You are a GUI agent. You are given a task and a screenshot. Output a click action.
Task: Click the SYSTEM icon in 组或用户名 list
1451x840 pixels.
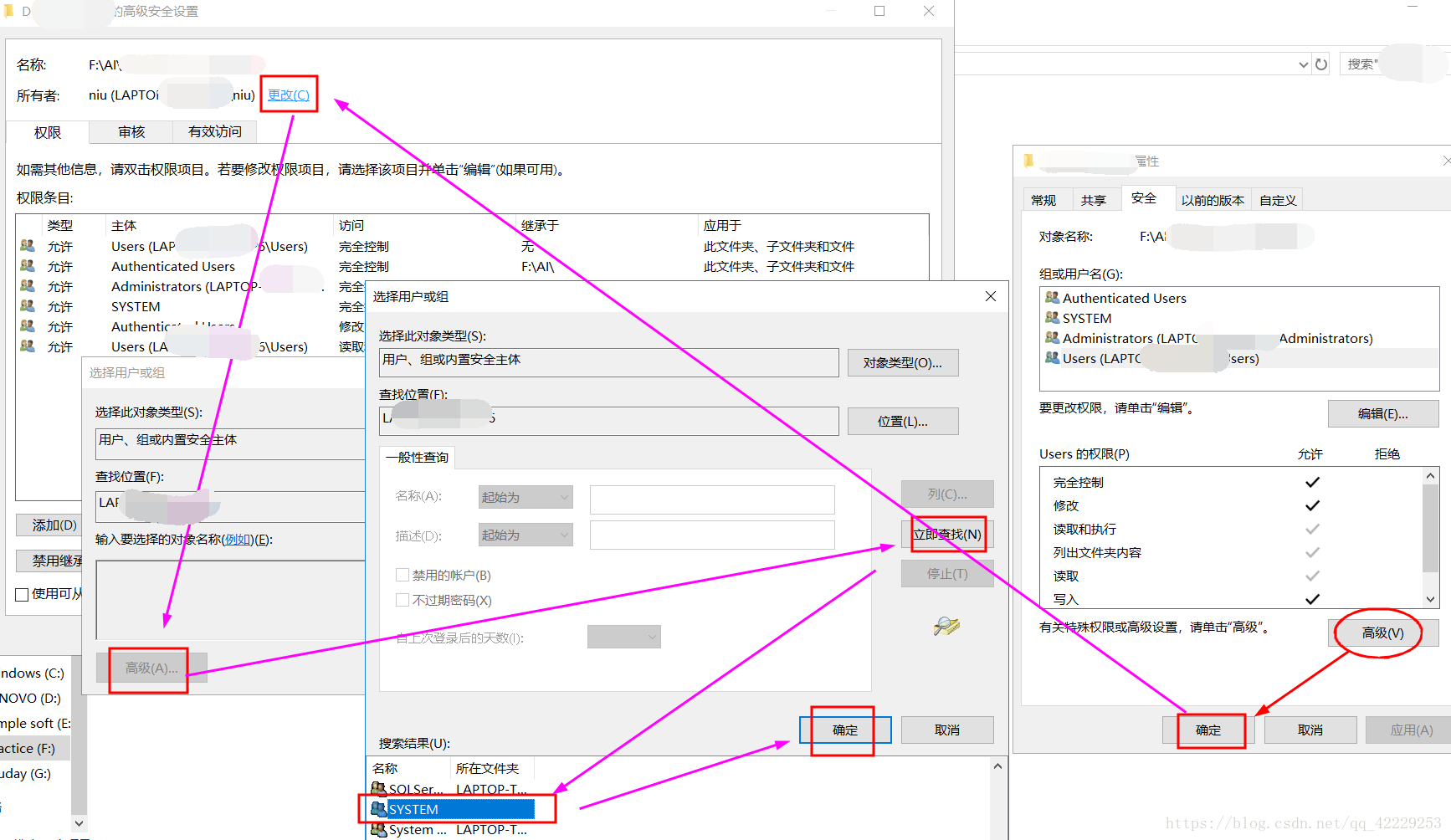(x=1053, y=318)
